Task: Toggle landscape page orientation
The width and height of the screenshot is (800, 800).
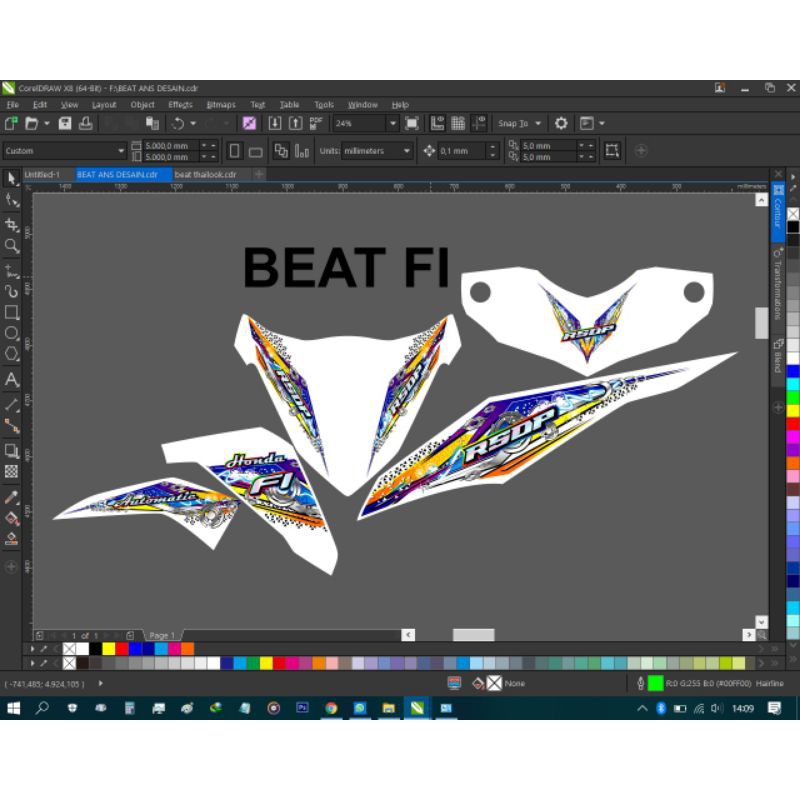Action: [256, 150]
